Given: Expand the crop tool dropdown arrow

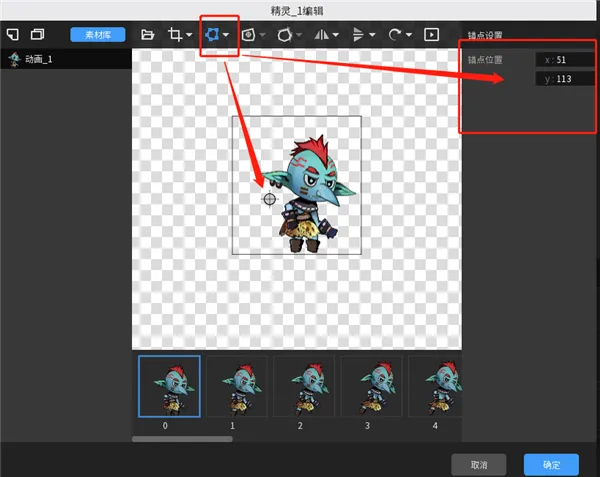Looking at the screenshot, I should point(189,35).
